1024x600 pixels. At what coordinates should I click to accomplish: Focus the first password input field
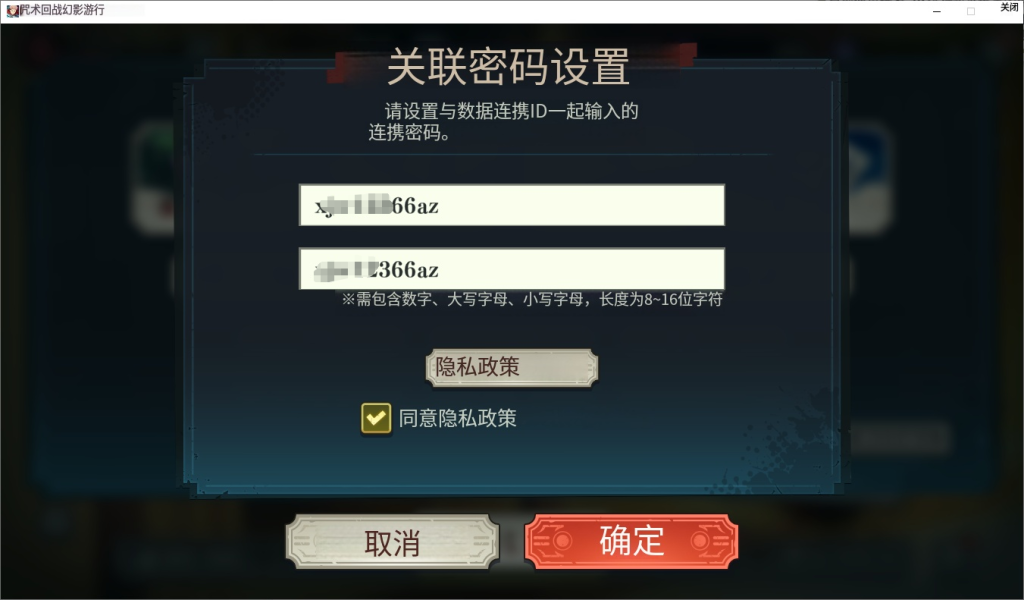click(x=511, y=205)
